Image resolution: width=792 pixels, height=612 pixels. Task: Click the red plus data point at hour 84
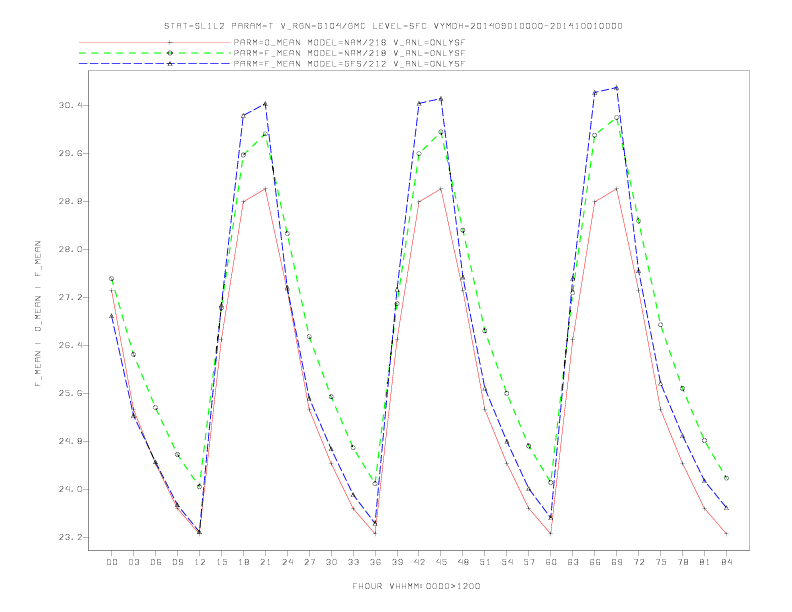[726, 534]
